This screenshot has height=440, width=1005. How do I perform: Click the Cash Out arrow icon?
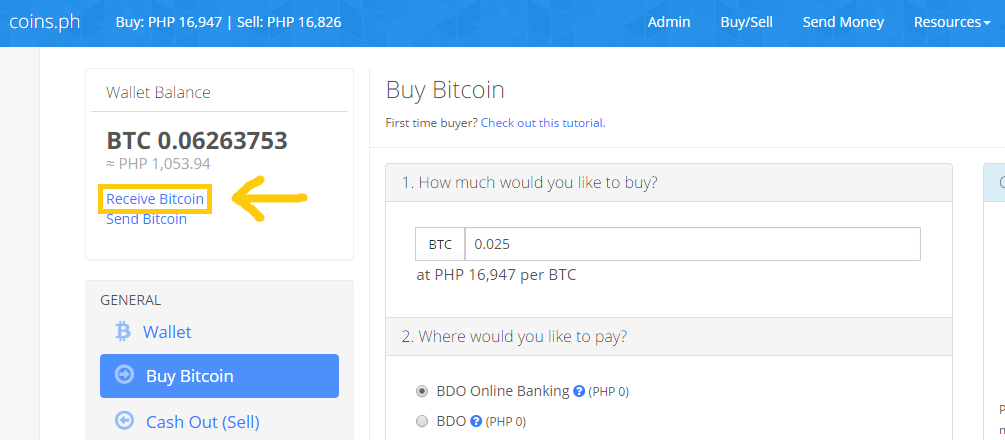tap(125, 420)
